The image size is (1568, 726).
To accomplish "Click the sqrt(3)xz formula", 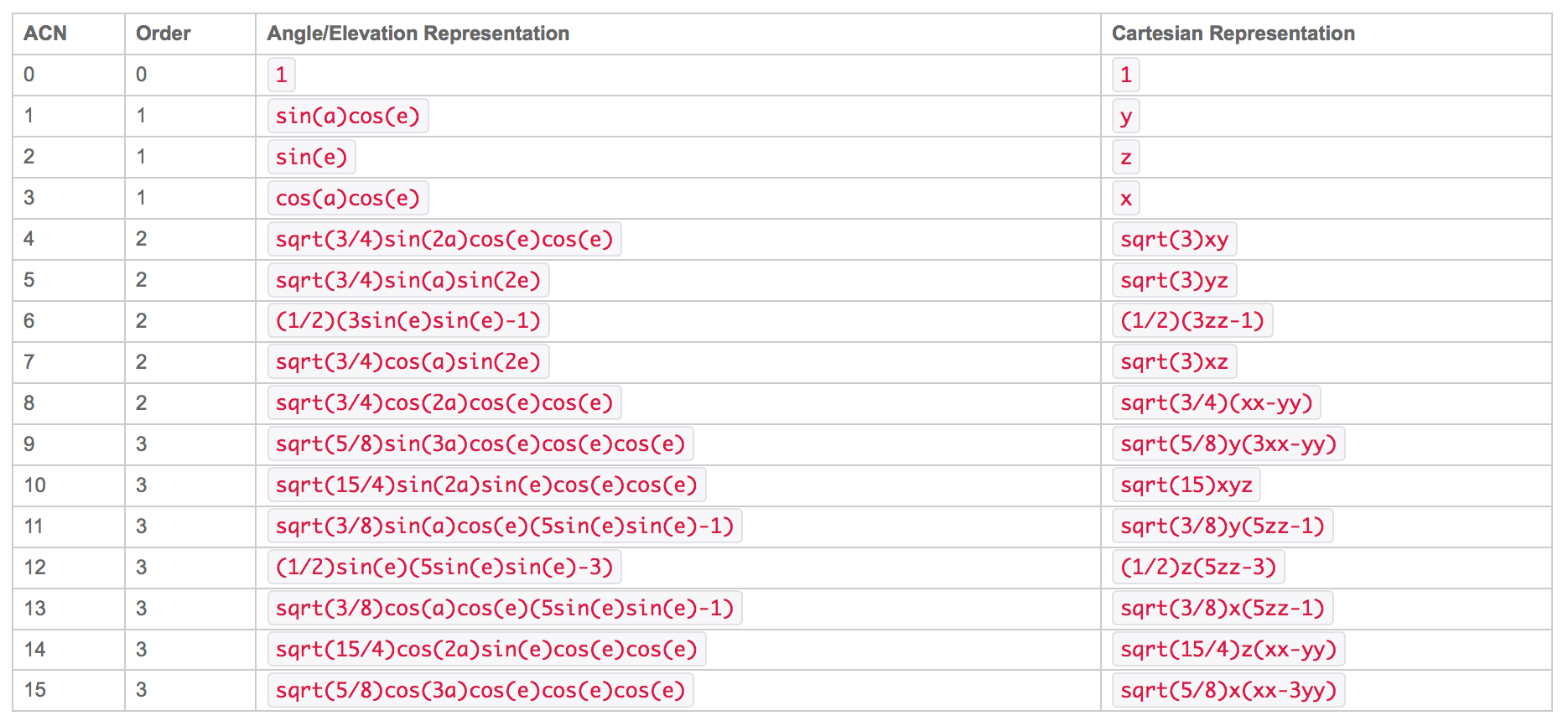I will [x=1174, y=361].
